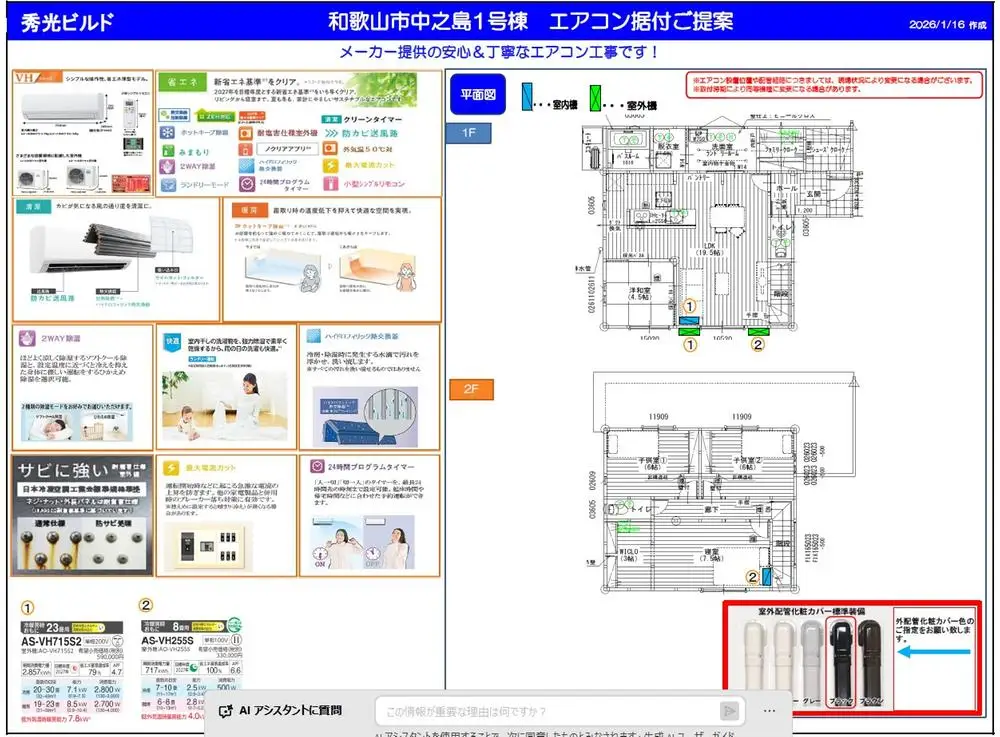
Task: Select the みまもり green feature icon
Action: pos(167,150)
